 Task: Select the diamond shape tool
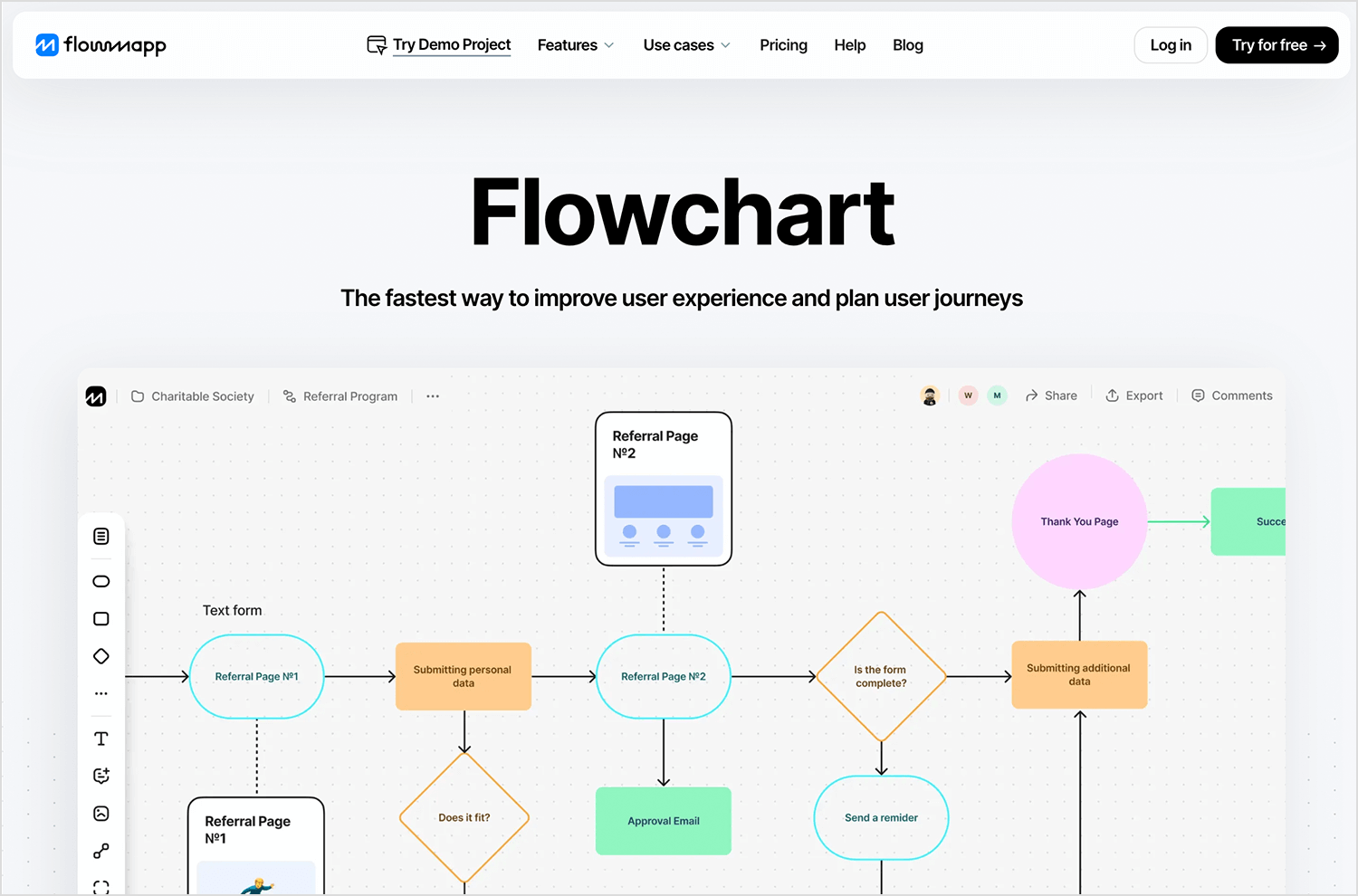101,656
